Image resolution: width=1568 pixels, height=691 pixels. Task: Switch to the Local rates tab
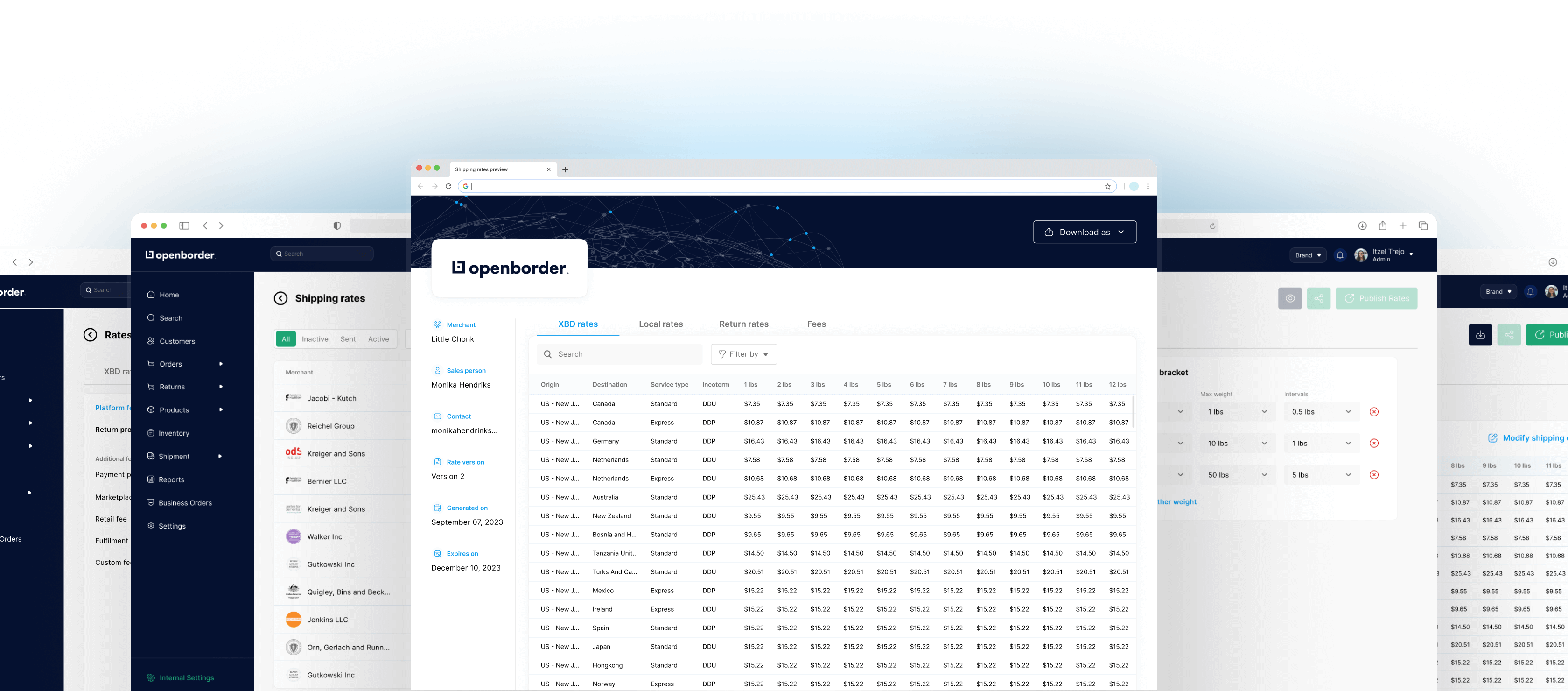pos(660,324)
